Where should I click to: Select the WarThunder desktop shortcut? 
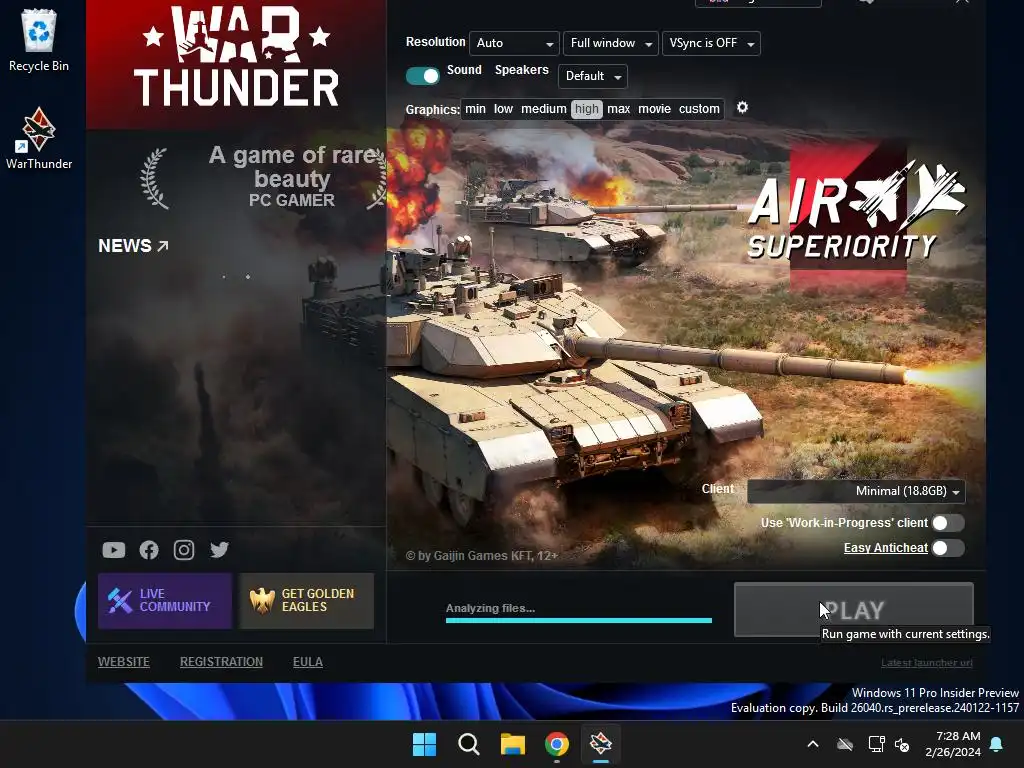[39, 138]
